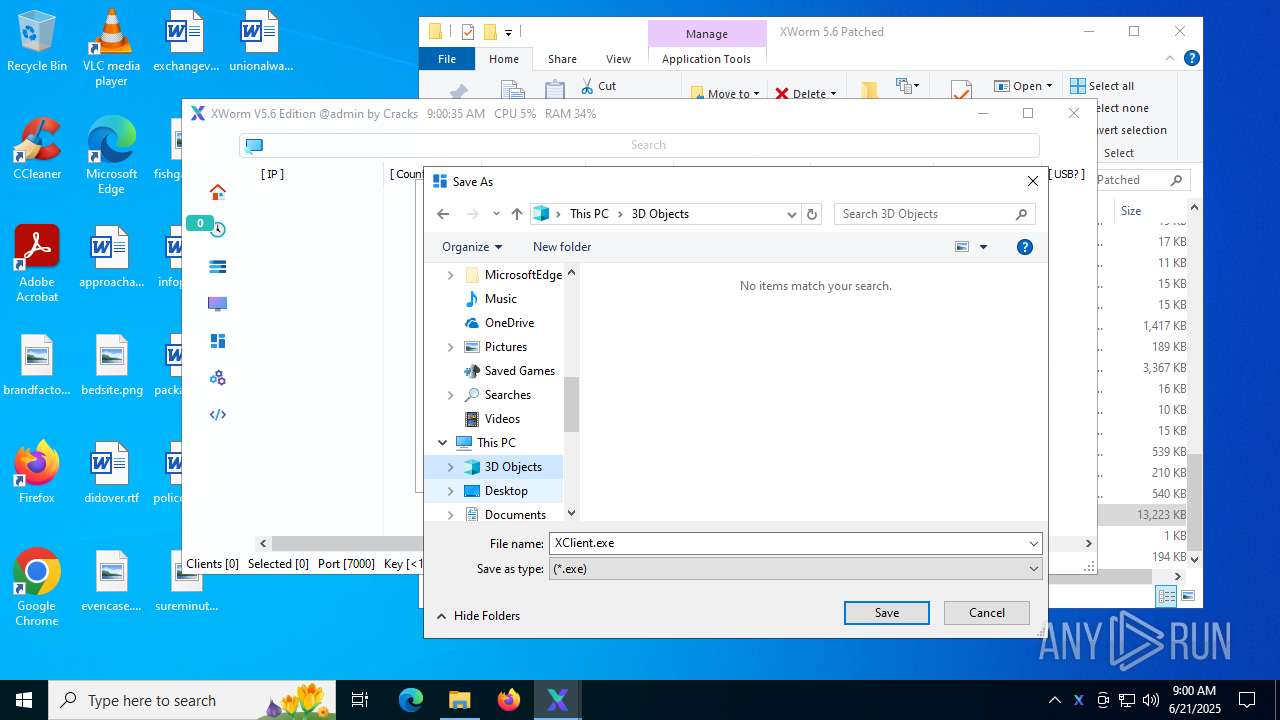Open Task View on the taskbar
The width and height of the screenshot is (1280, 720).
[x=360, y=700]
